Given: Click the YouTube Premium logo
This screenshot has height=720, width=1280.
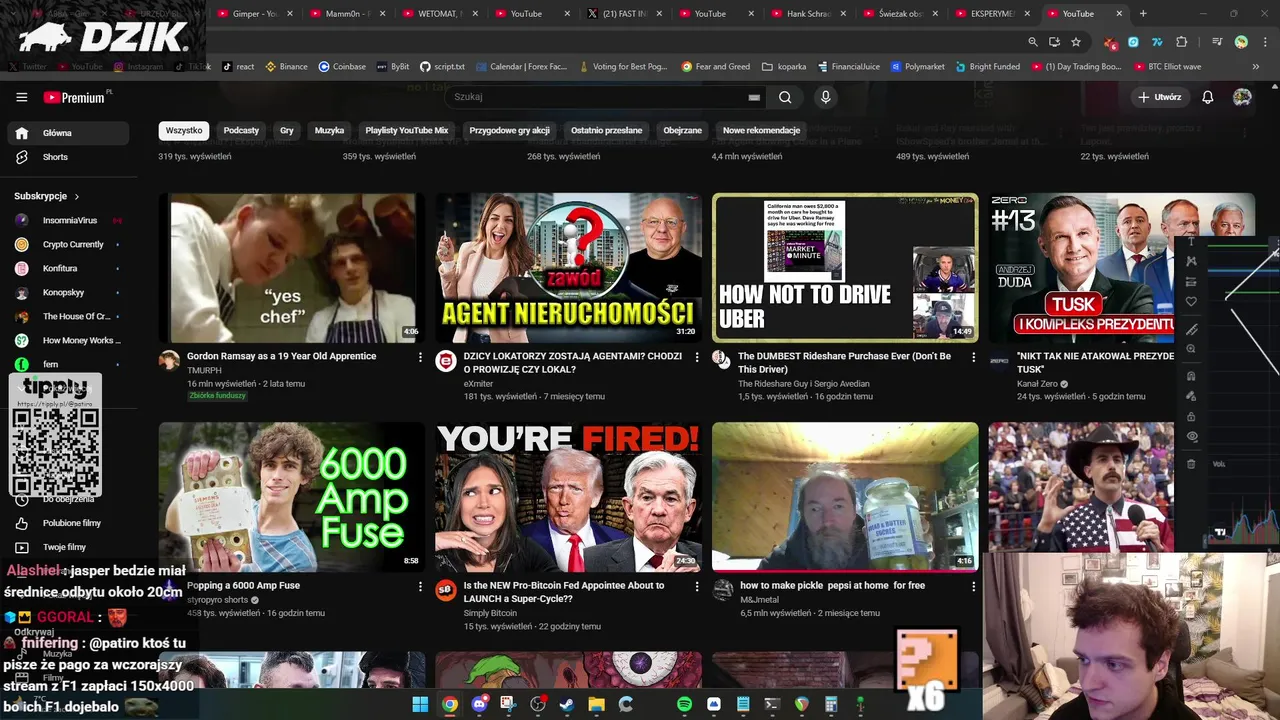Looking at the screenshot, I should coord(76,97).
